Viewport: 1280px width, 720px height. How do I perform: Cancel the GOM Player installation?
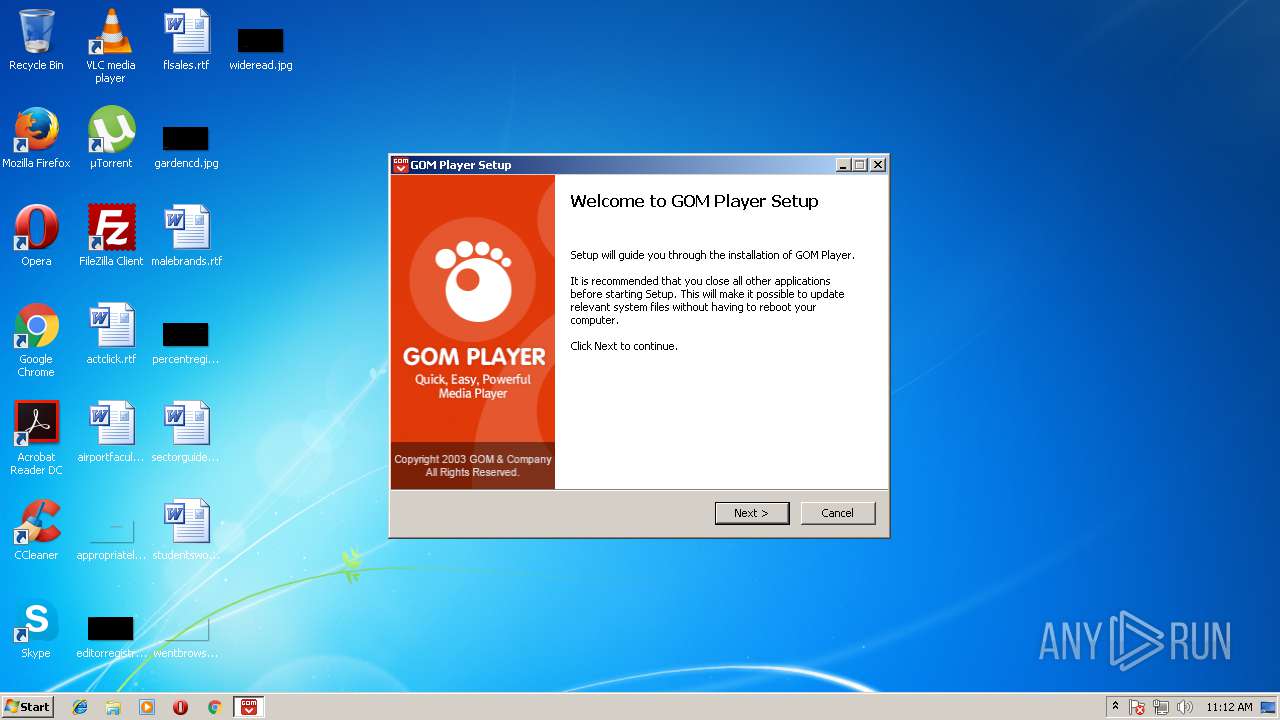838,513
